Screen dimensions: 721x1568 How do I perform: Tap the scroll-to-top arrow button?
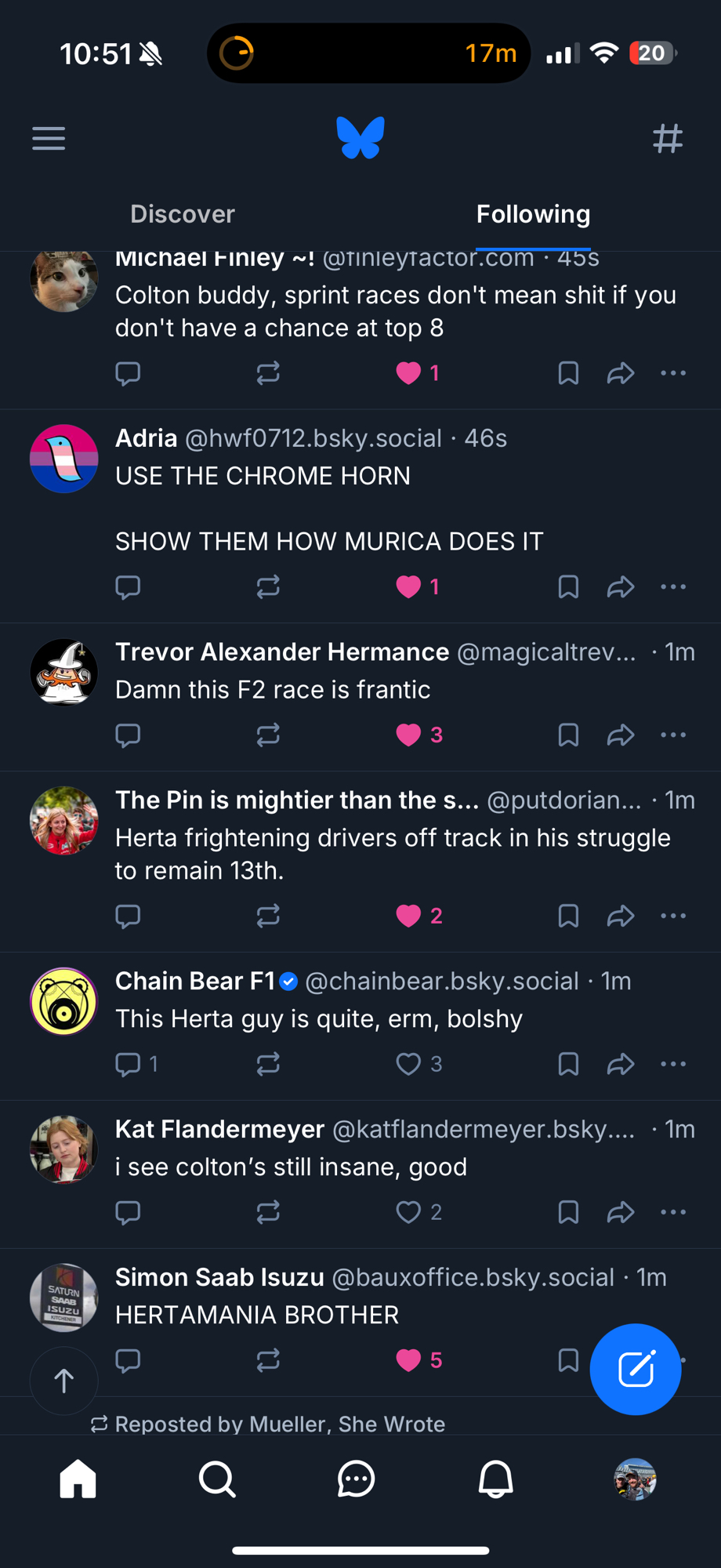tap(64, 1380)
